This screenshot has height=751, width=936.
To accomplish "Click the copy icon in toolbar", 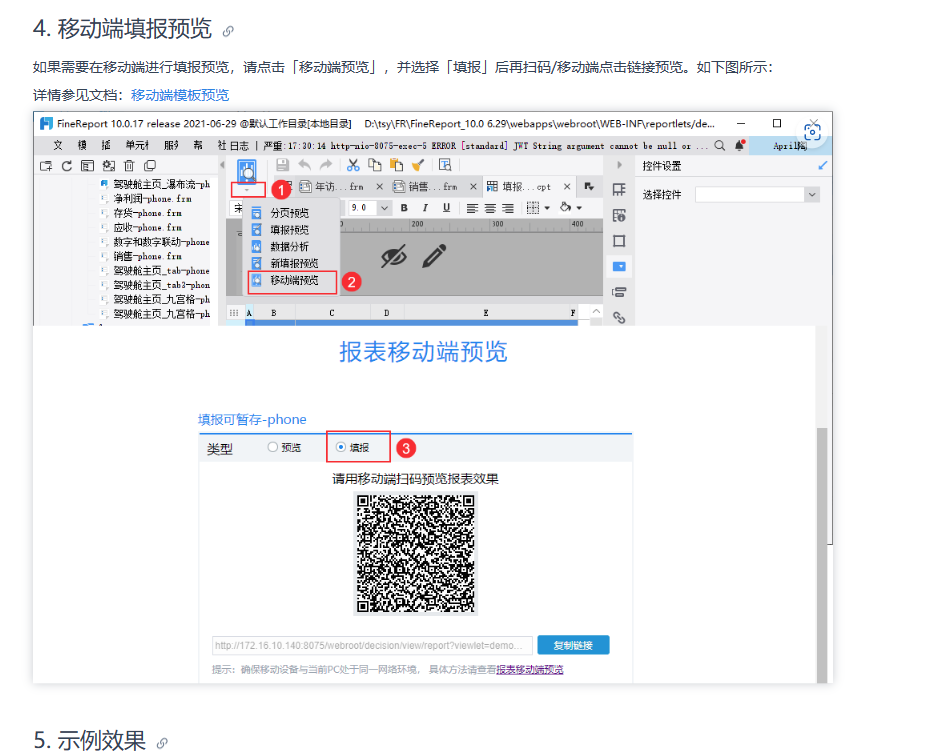I will pos(375,165).
